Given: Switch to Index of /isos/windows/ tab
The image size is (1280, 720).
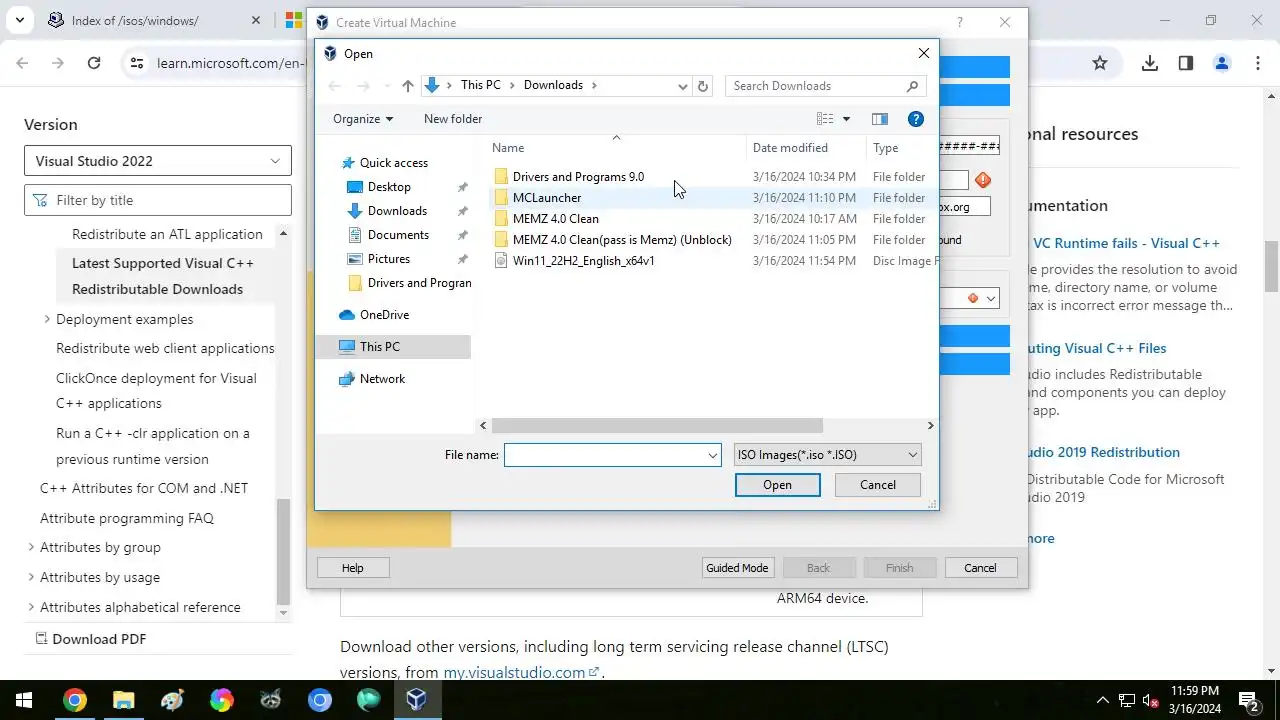Looking at the screenshot, I should pos(154,20).
